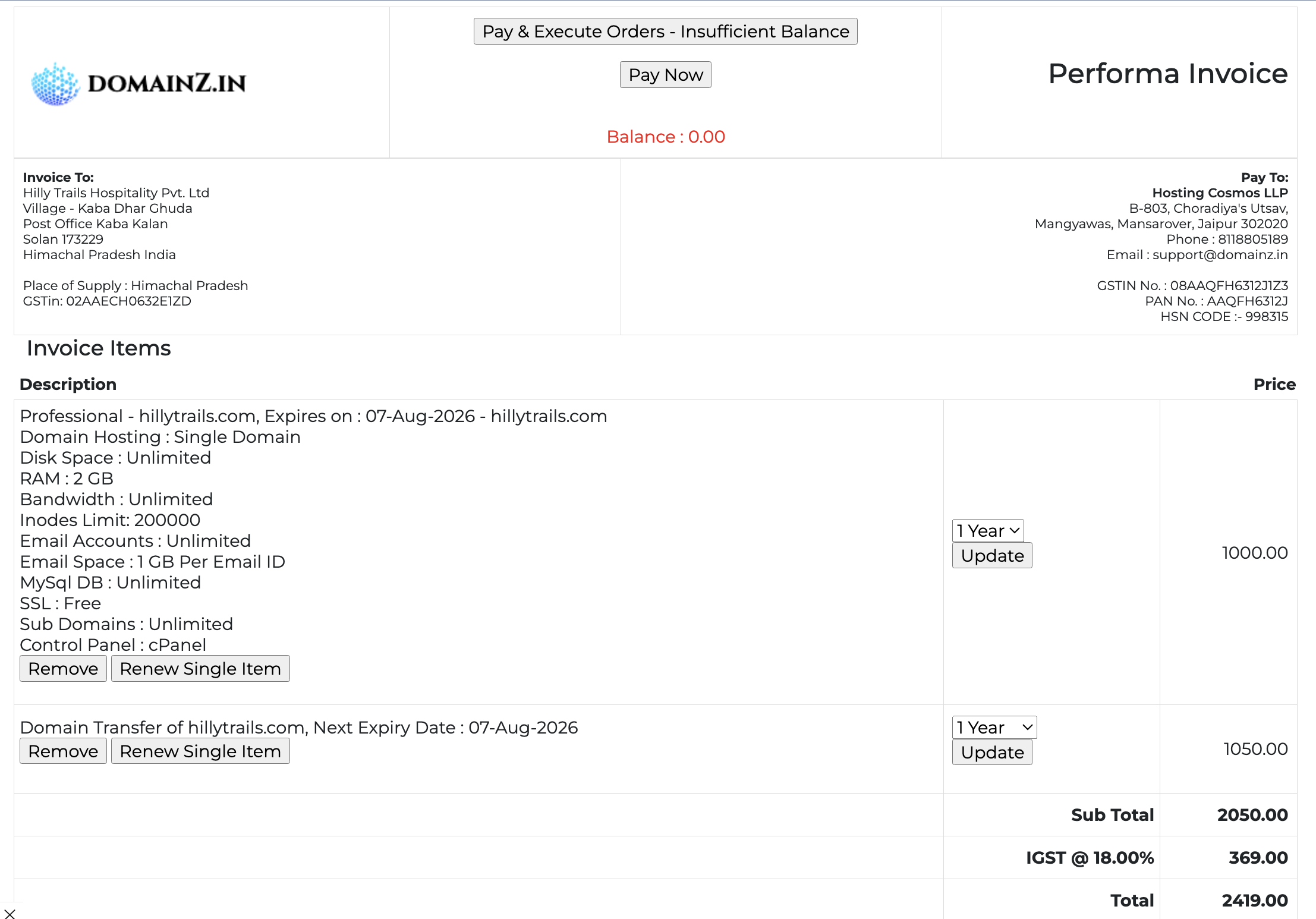Open the hosting duration 1 Year dropdown
This screenshot has height=919, width=1316.
(x=987, y=530)
